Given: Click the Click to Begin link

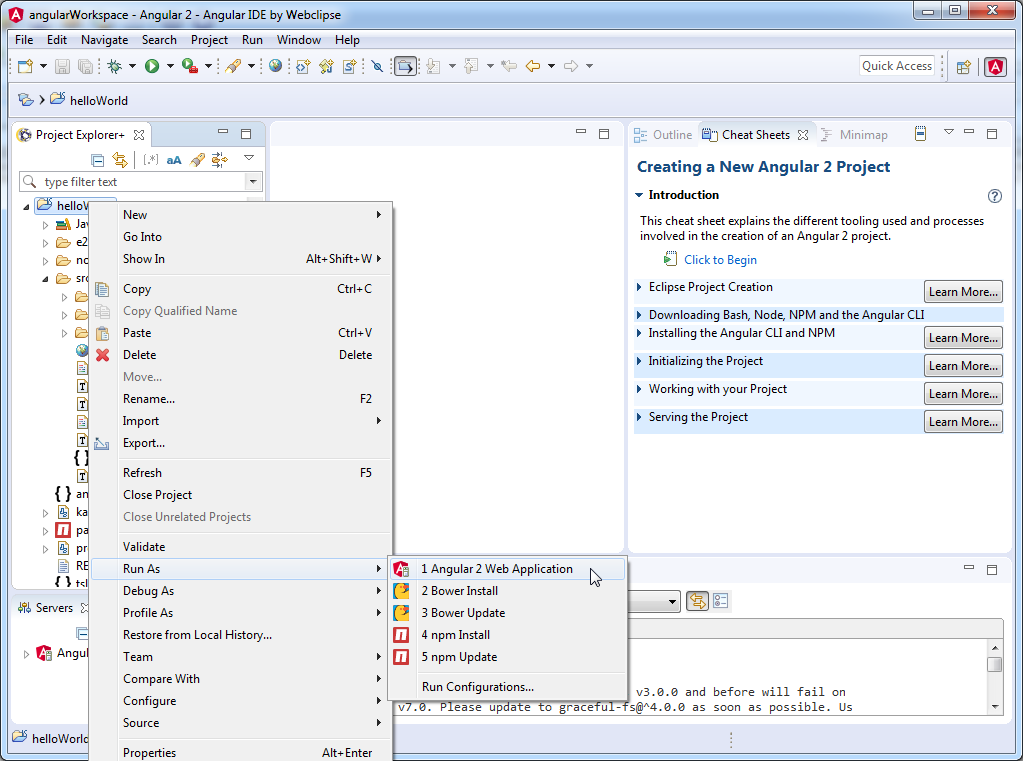Looking at the screenshot, I should [720, 260].
